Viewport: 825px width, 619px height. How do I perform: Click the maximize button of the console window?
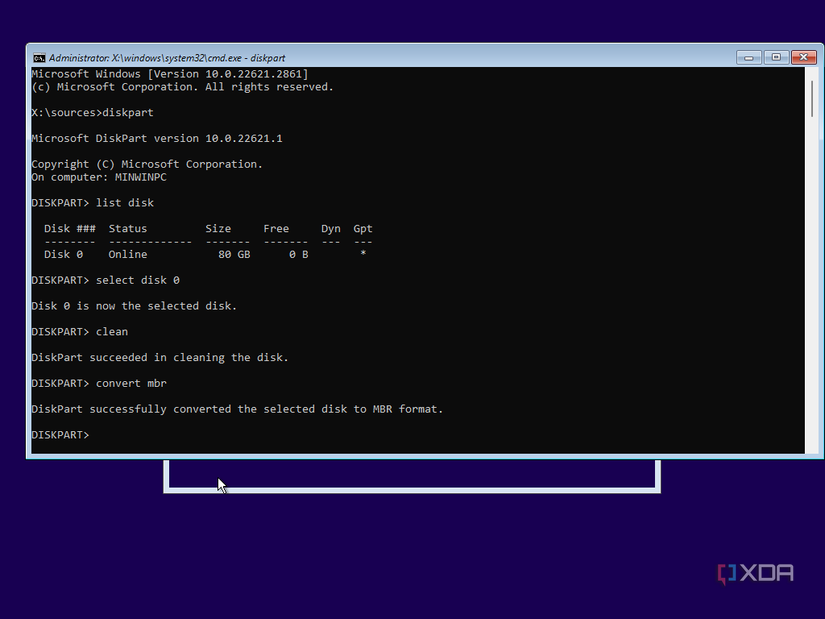[x=776, y=57]
